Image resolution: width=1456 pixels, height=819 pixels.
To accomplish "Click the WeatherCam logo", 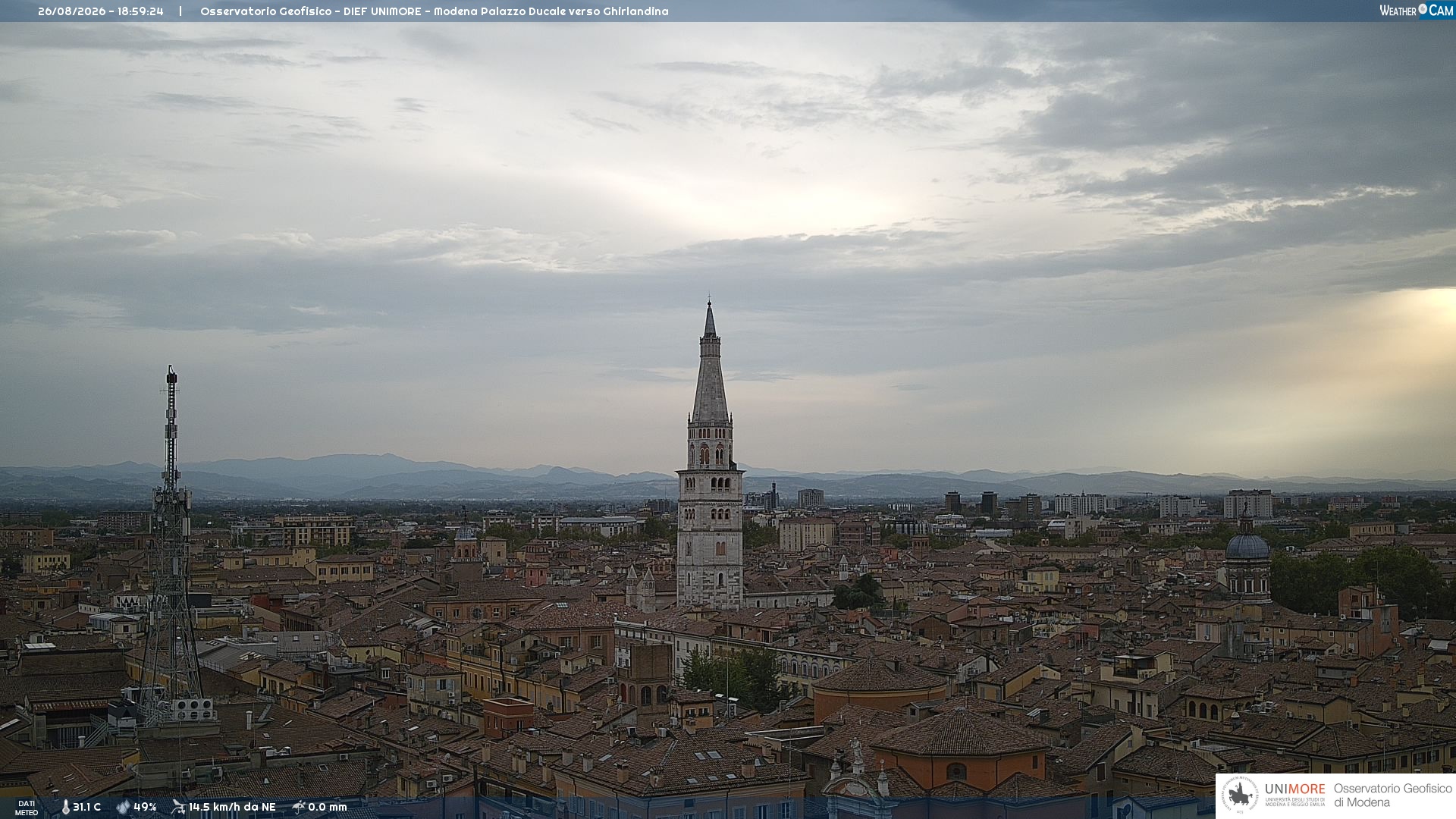I will point(1417,10).
